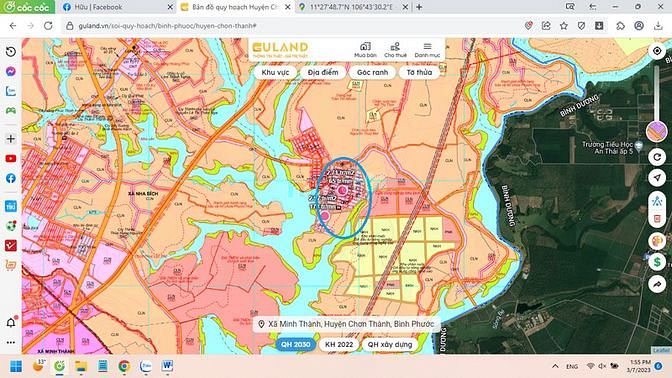Click the Góc ranh button
Viewport: 672px width, 378px height.
click(x=372, y=72)
